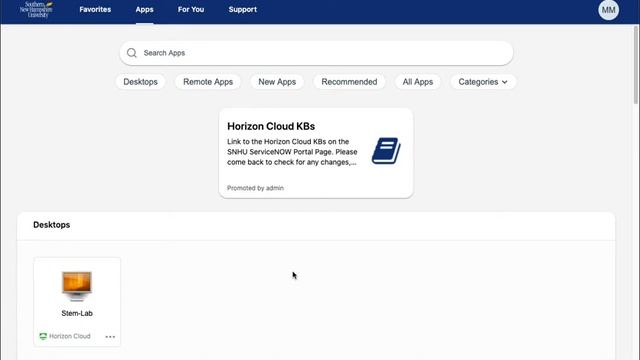The width and height of the screenshot is (640, 360).
Task: Show All Apps
Action: pos(418,82)
